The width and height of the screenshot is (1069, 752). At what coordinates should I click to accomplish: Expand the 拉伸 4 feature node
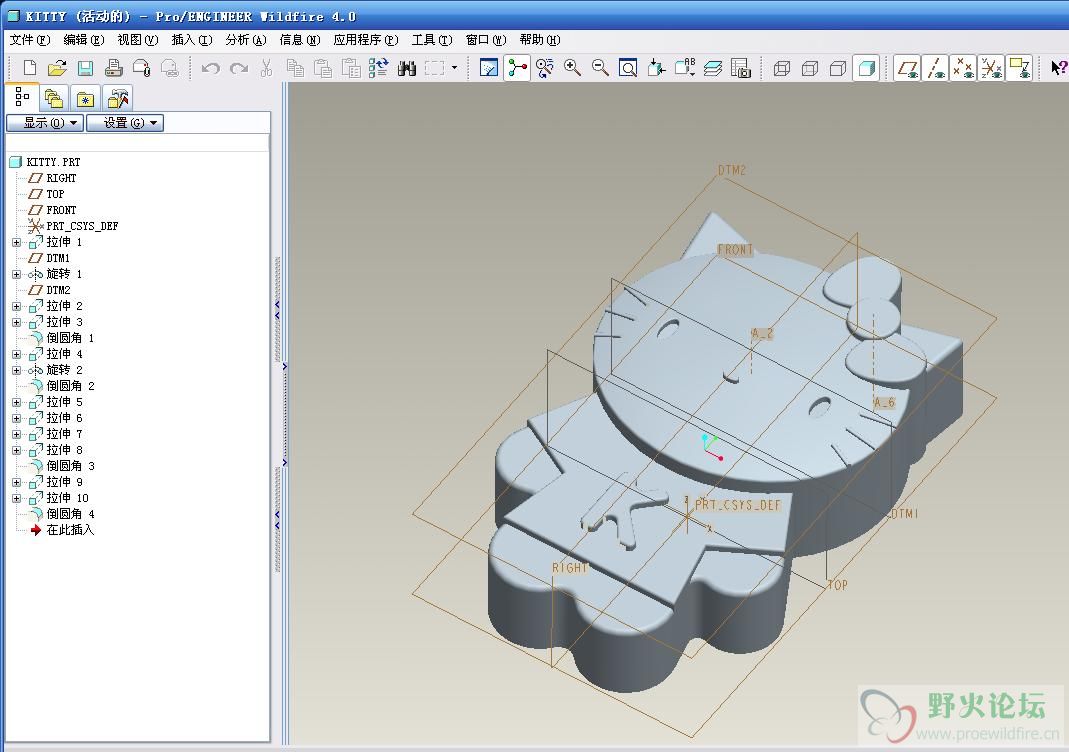point(16,355)
